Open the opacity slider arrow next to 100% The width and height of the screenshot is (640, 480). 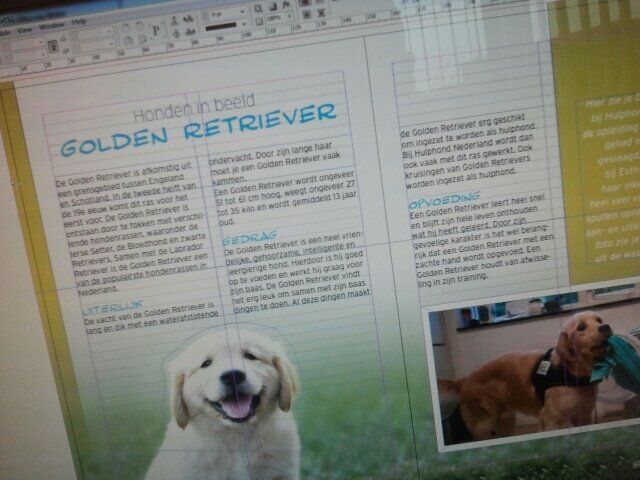point(290,16)
